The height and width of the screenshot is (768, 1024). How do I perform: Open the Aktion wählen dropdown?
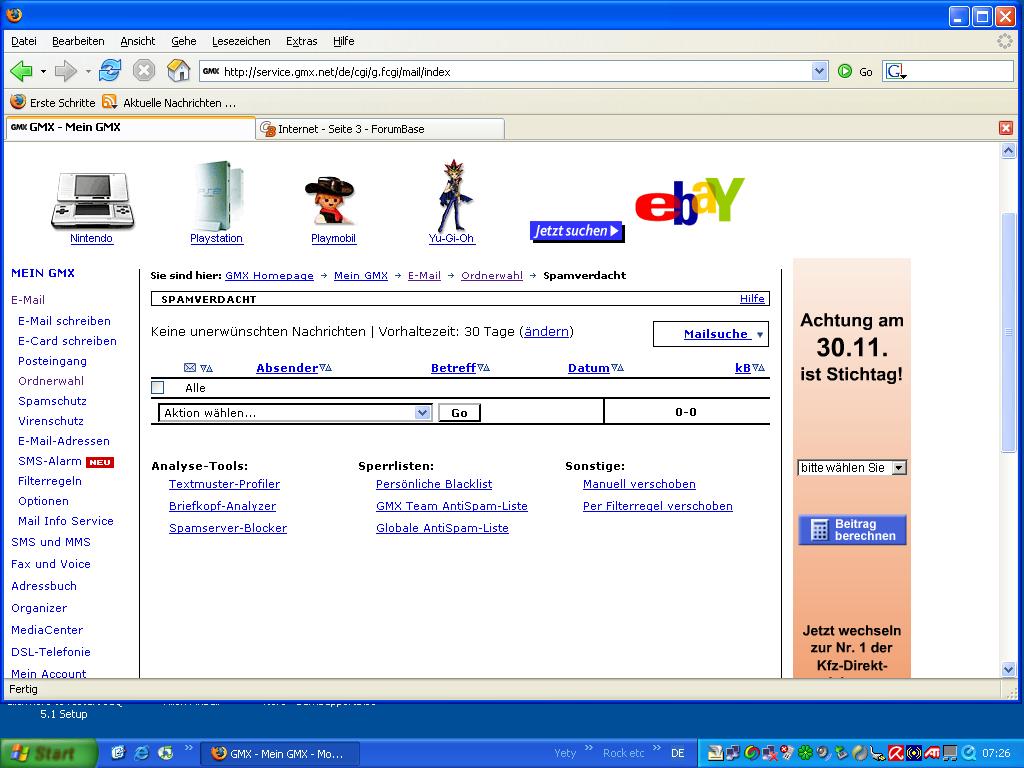click(x=295, y=413)
